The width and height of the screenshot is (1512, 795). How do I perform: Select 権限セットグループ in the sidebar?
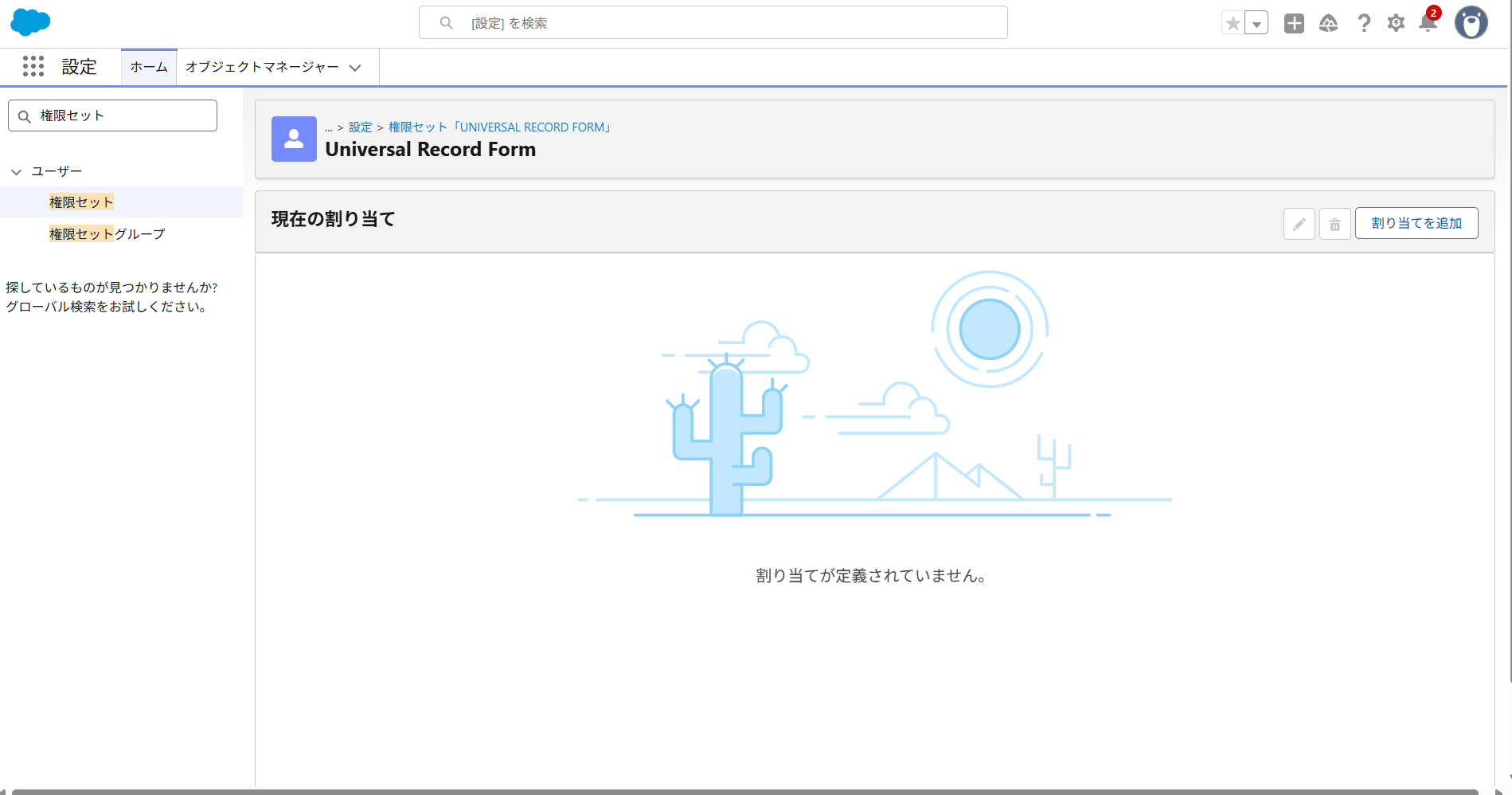[106, 233]
